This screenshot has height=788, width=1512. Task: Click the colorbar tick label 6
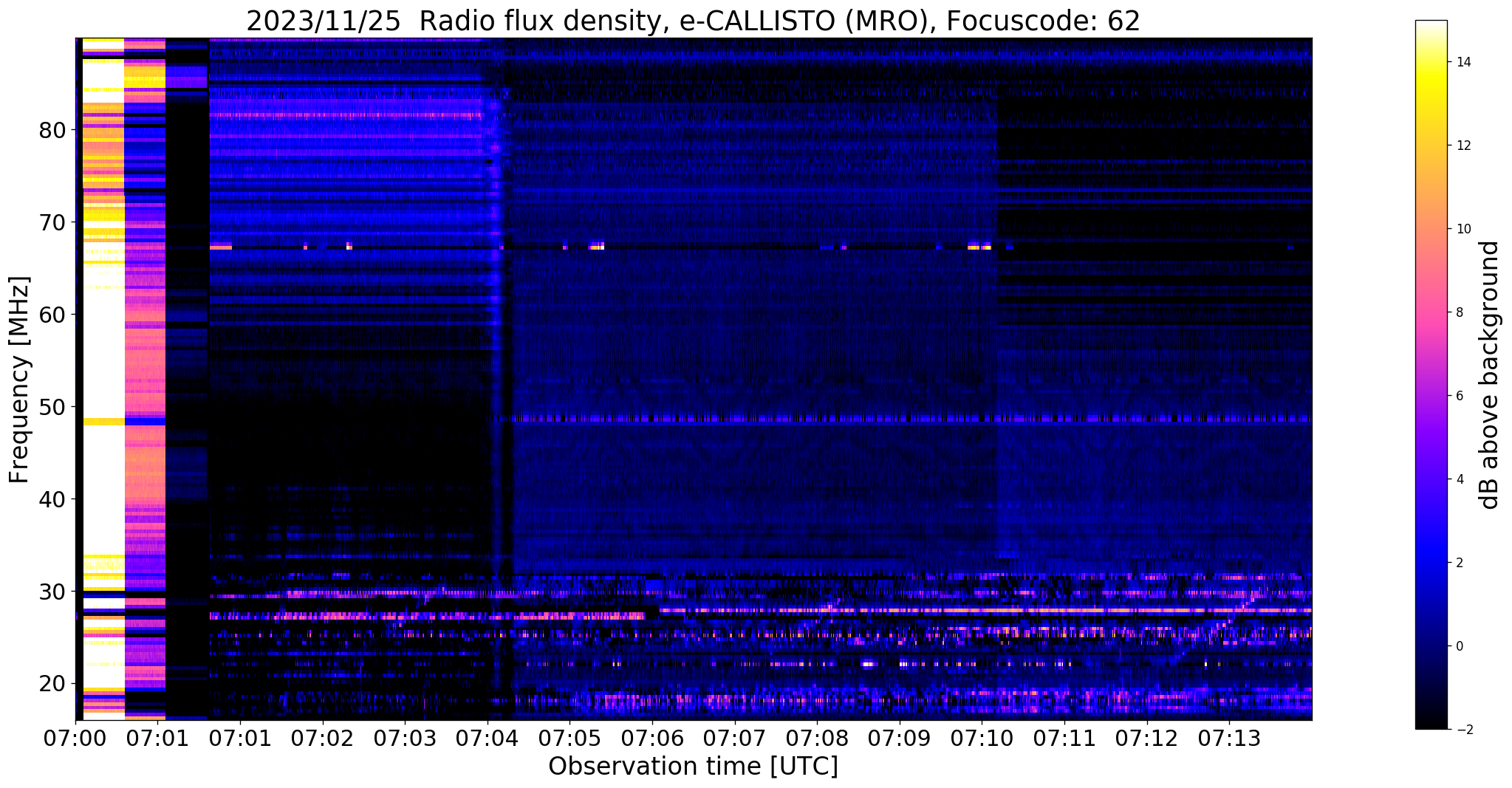click(x=1459, y=396)
